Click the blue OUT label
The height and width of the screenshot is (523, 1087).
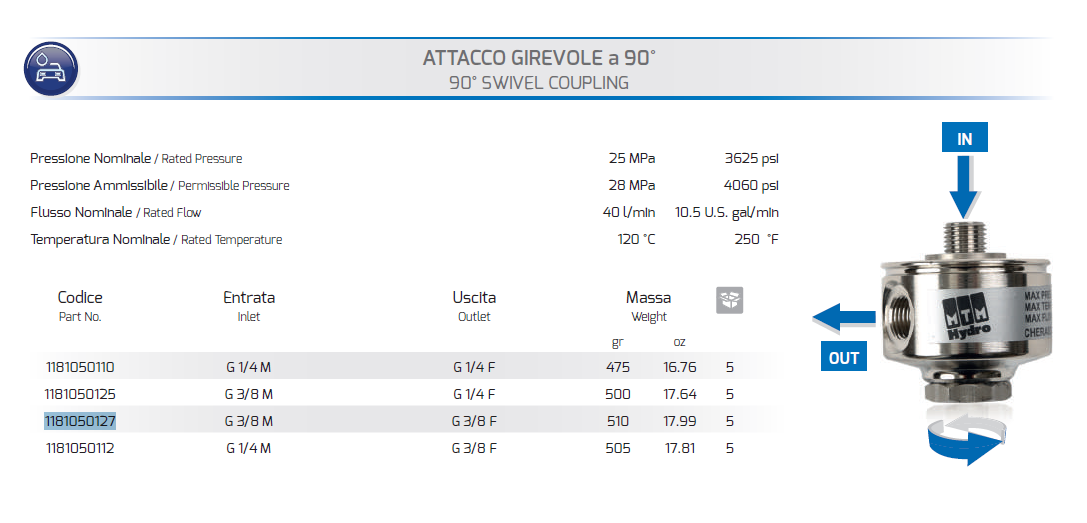point(844,357)
